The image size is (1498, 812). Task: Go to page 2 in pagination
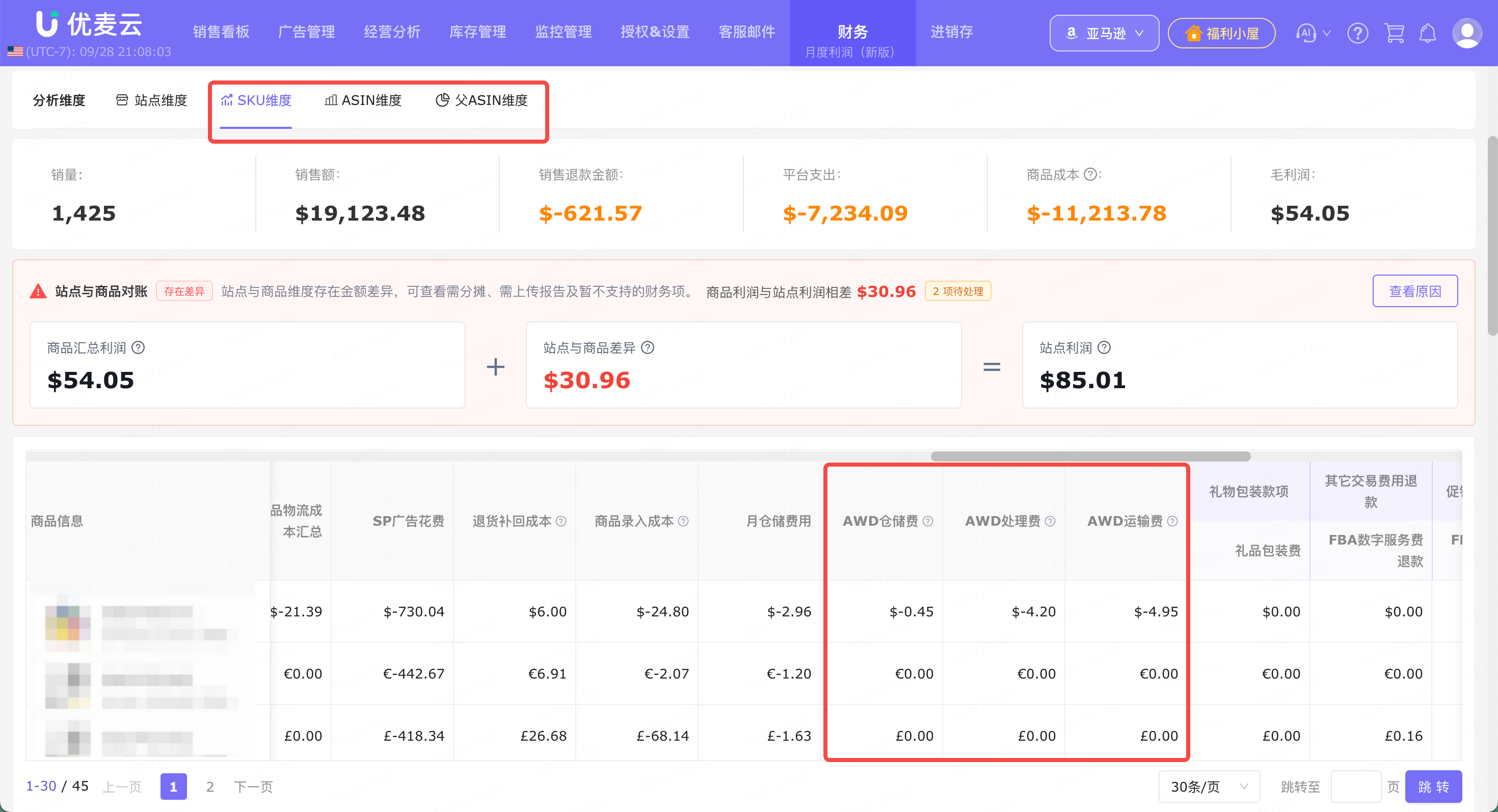[x=210, y=787]
